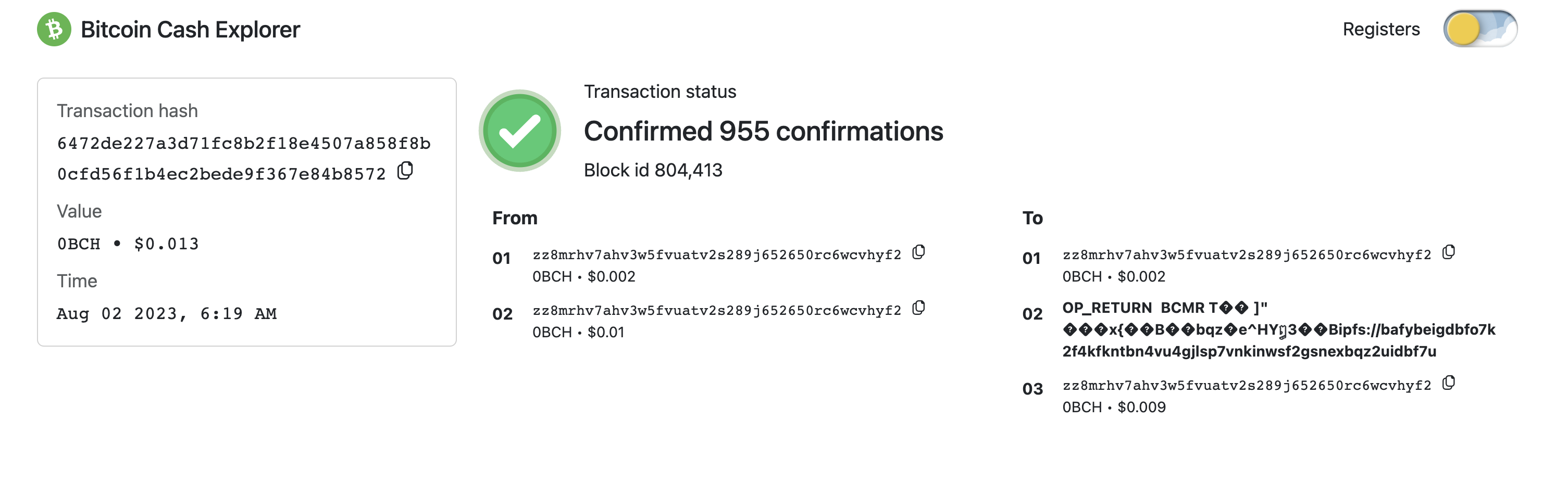Screen dimensions: 1568x483
Task: Select the transaction hash text
Action: tap(243, 158)
